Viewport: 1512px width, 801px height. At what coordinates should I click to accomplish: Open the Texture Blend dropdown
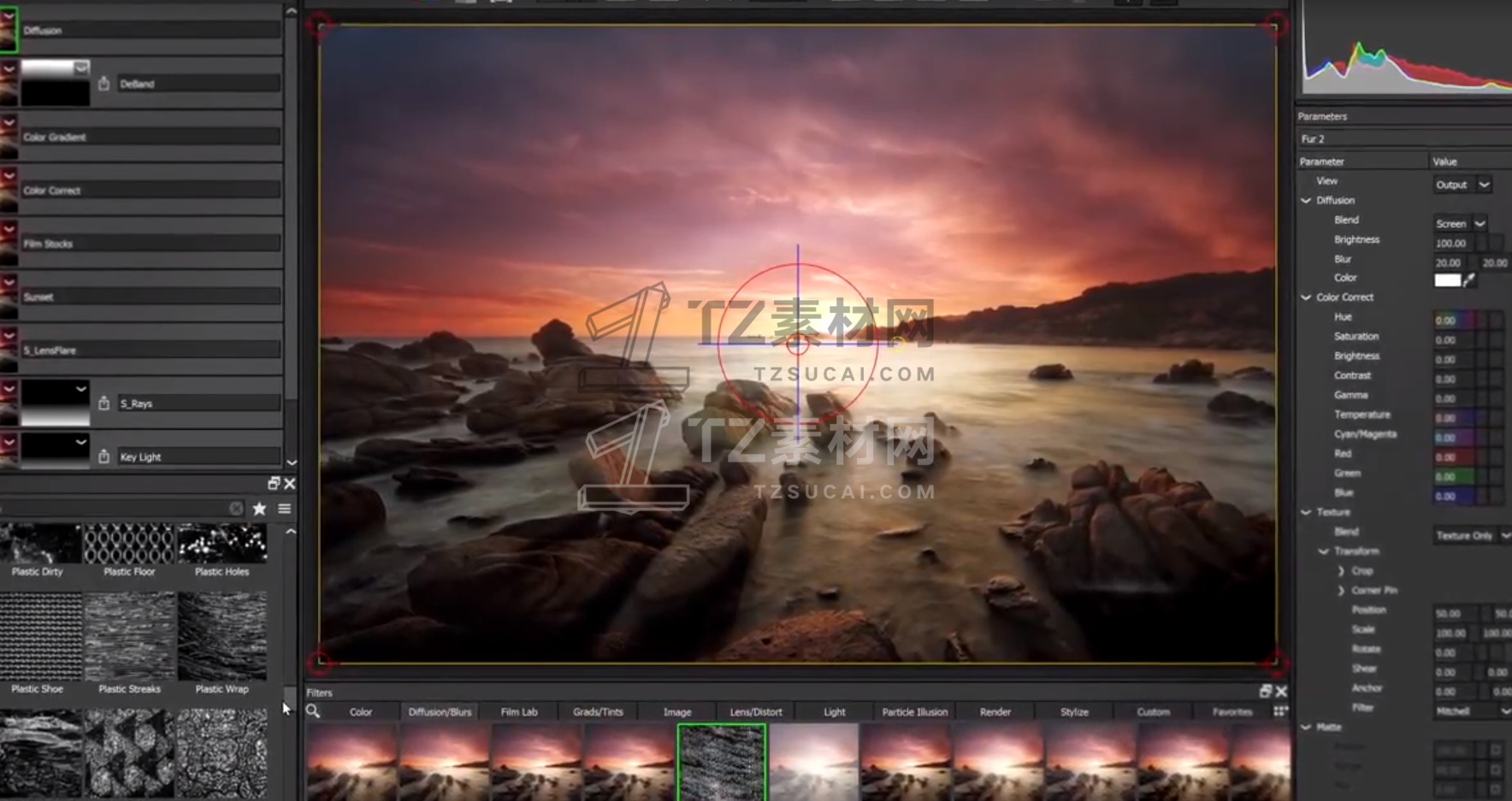[x=1473, y=535]
